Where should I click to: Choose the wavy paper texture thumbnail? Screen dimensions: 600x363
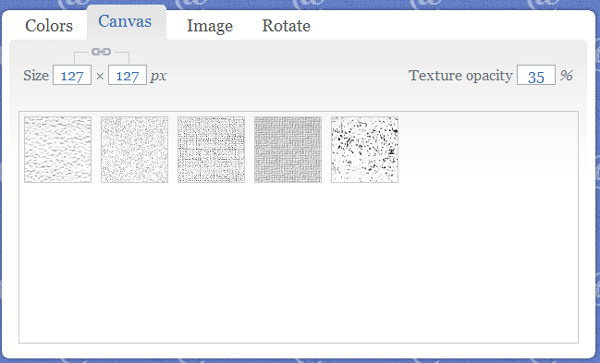tap(58, 150)
